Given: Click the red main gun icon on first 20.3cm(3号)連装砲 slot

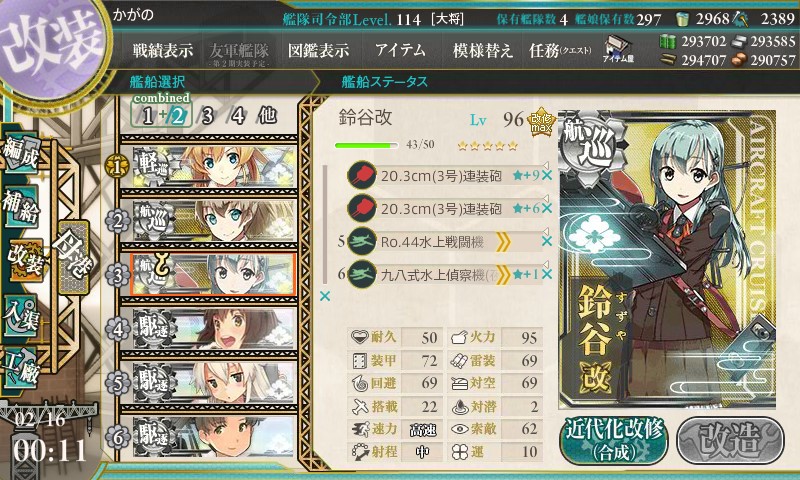Looking at the screenshot, I should [x=362, y=175].
